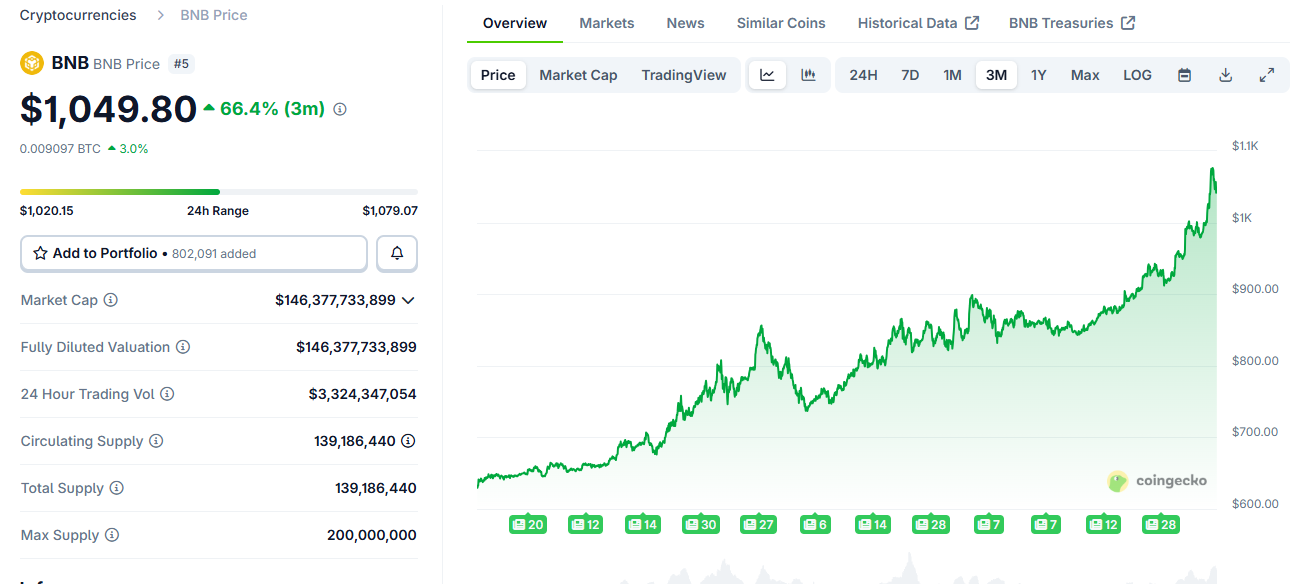Open the Historical Data tab
Viewport: 1301px width, 584px height.
coord(918,23)
